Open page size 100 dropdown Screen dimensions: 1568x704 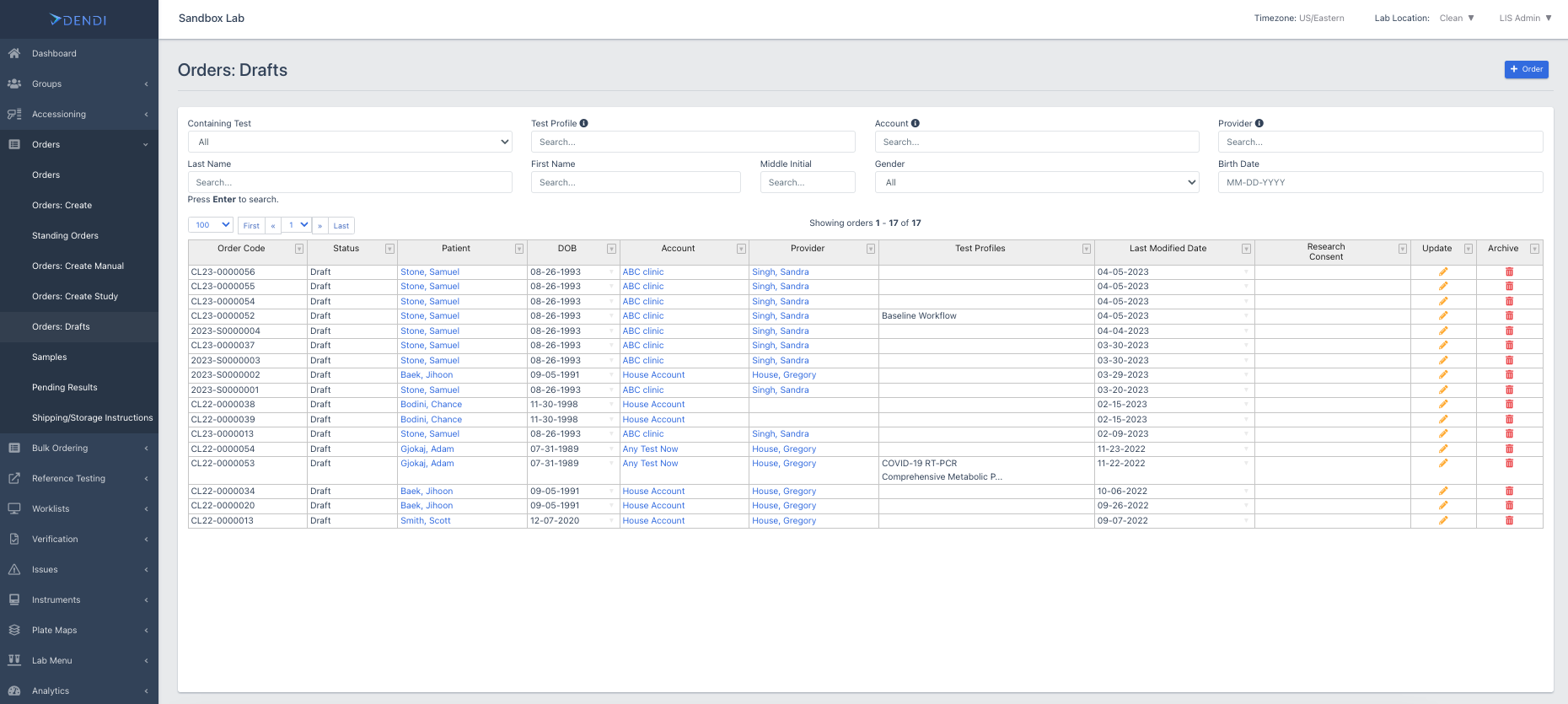click(211, 225)
